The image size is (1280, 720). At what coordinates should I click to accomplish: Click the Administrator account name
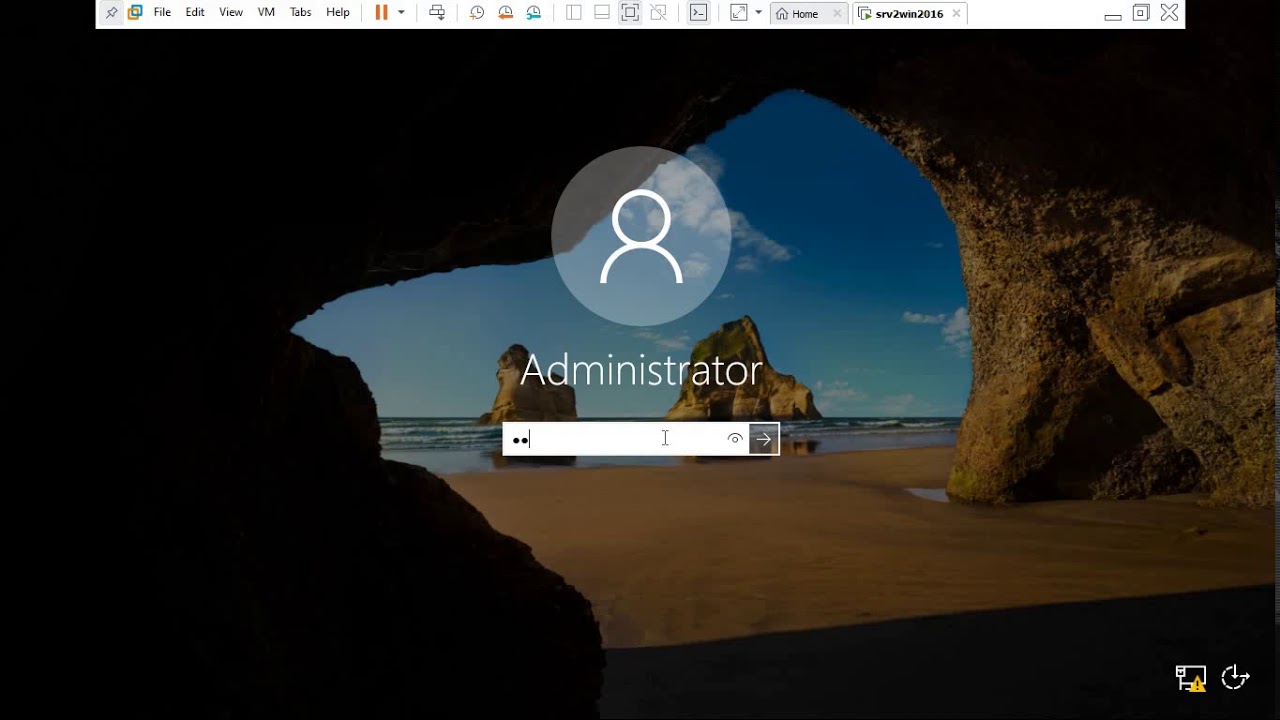click(x=641, y=371)
